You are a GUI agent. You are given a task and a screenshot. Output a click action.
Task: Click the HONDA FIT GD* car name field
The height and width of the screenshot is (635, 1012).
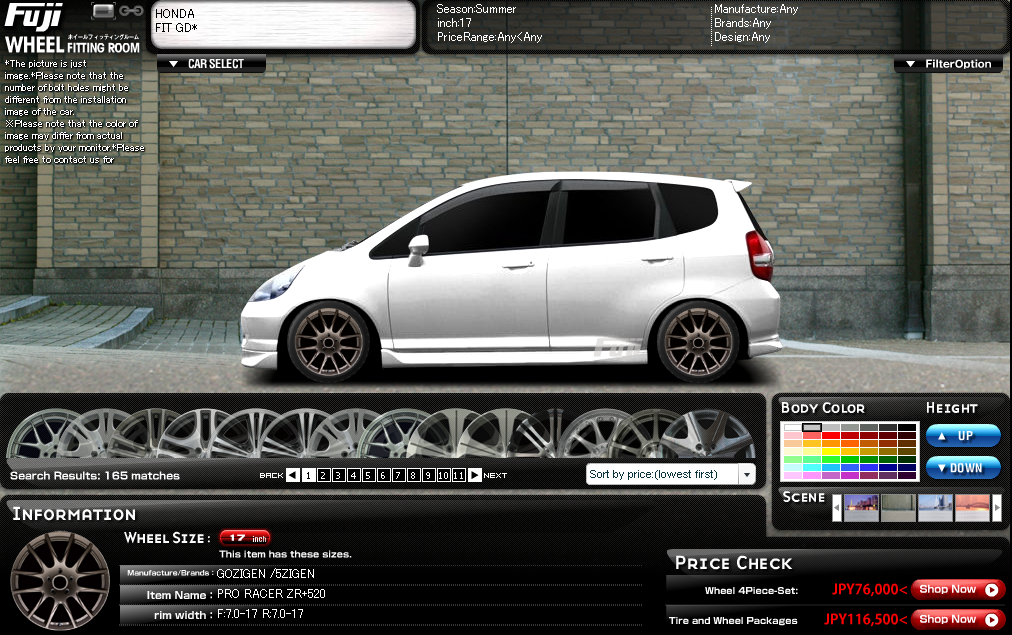tap(283, 25)
